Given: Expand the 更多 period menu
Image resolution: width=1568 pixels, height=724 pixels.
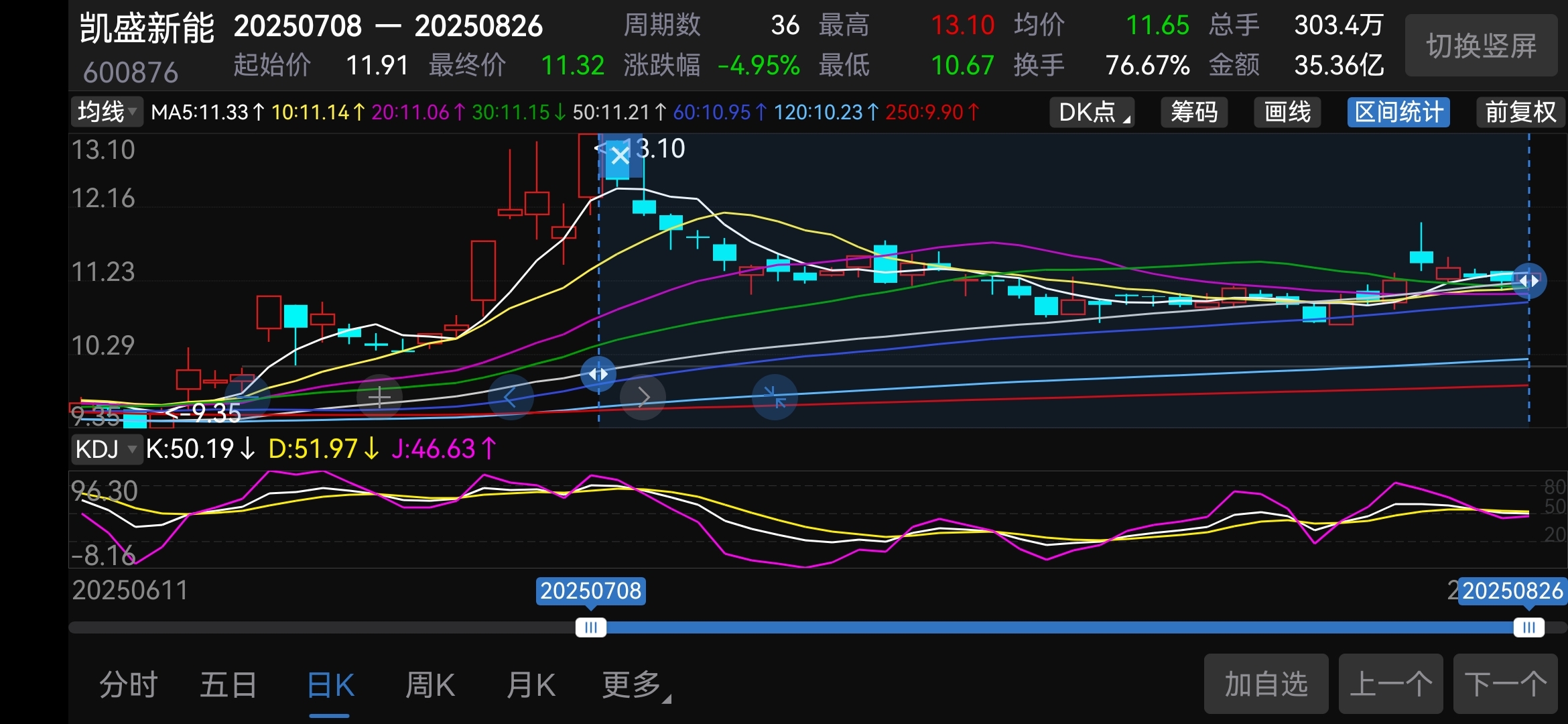Looking at the screenshot, I should (635, 685).
